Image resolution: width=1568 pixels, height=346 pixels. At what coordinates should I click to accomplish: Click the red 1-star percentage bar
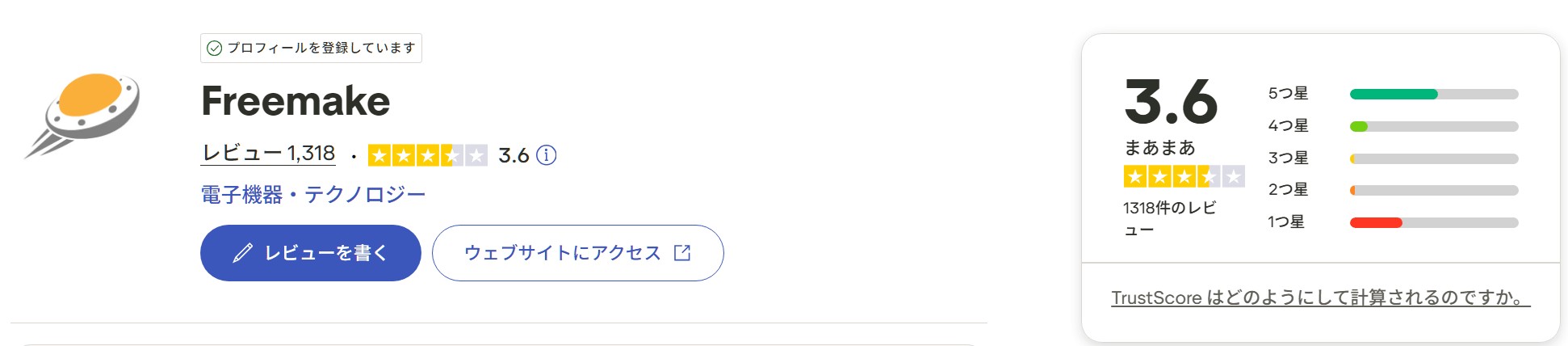(1376, 223)
